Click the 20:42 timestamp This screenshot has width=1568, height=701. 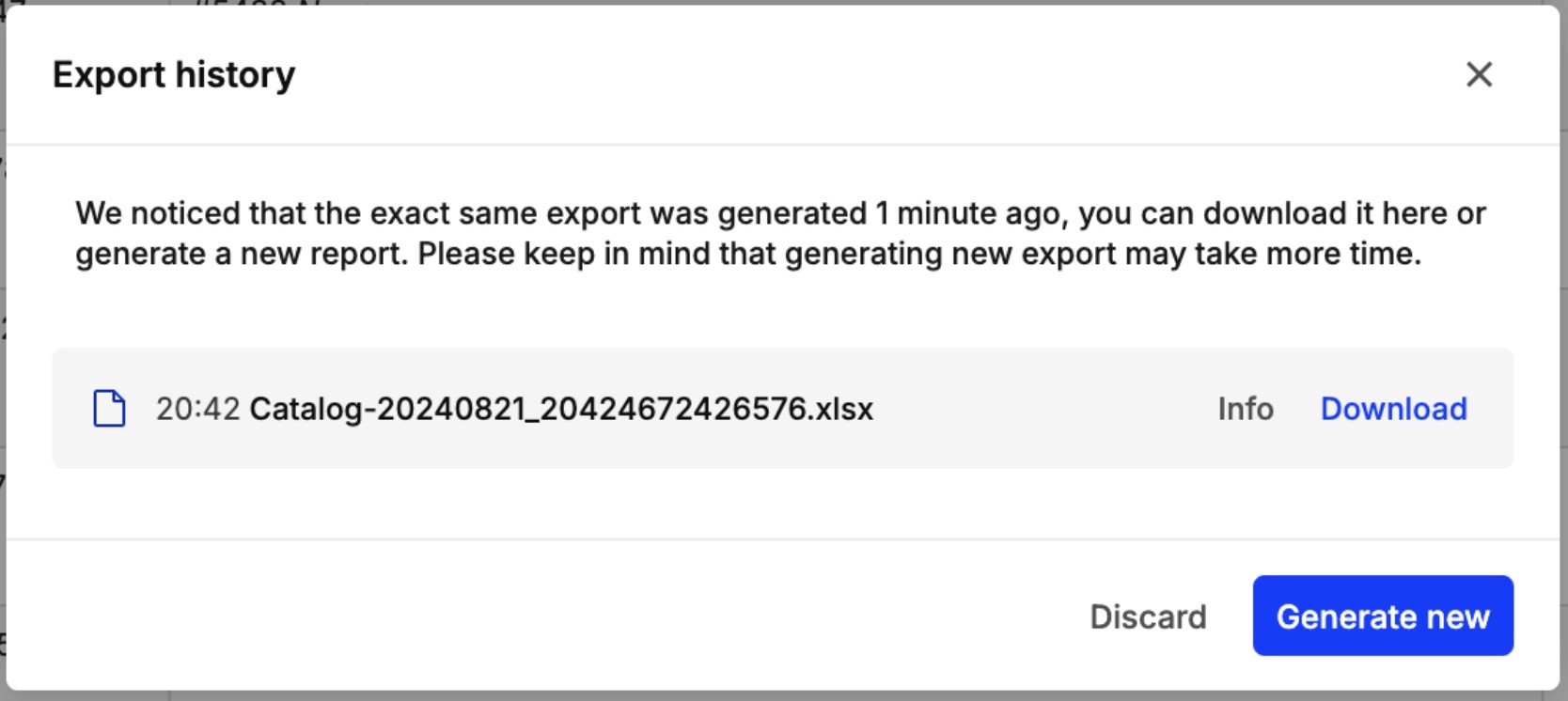197,409
